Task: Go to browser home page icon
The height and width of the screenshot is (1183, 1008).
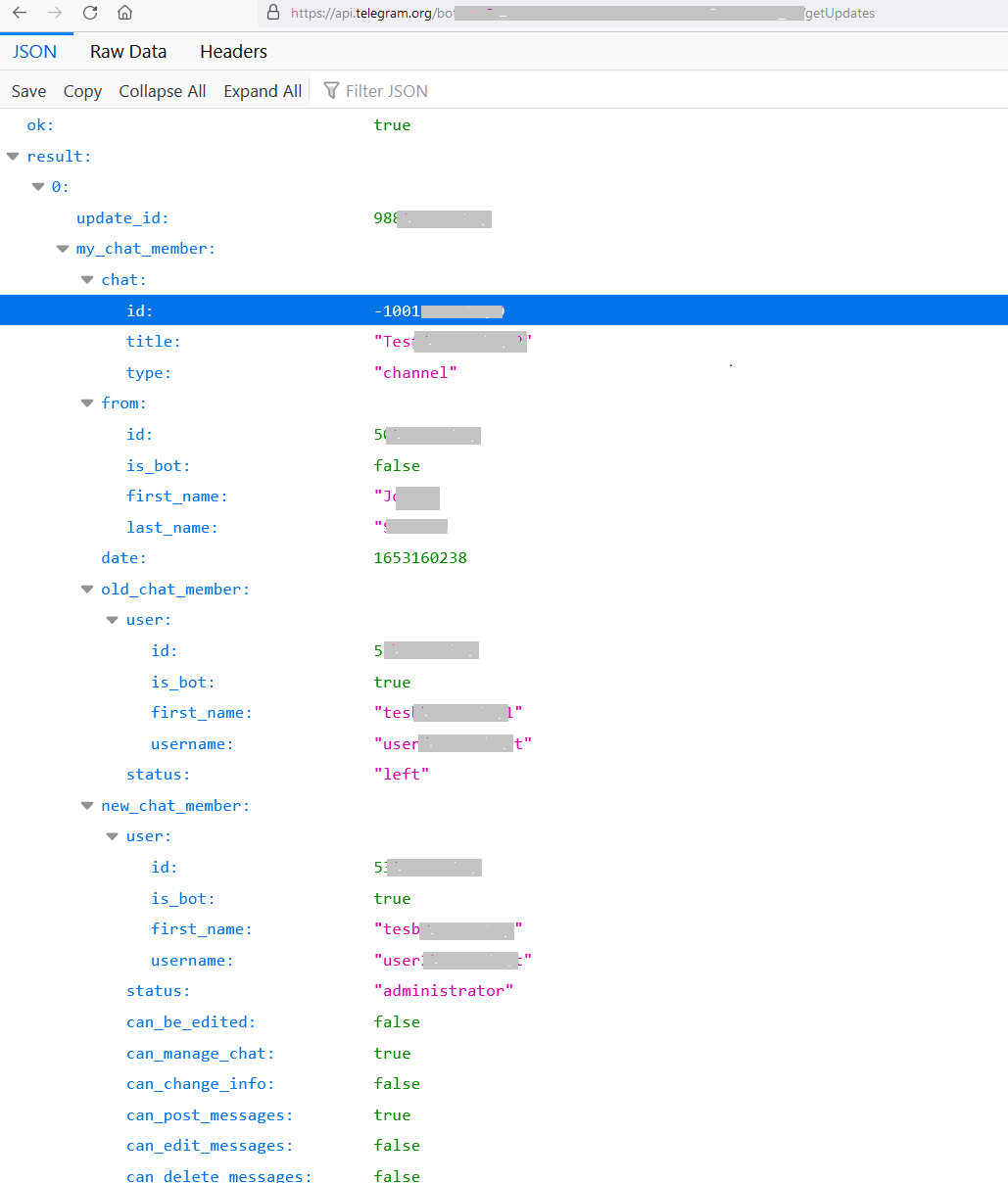Action: click(x=124, y=13)
